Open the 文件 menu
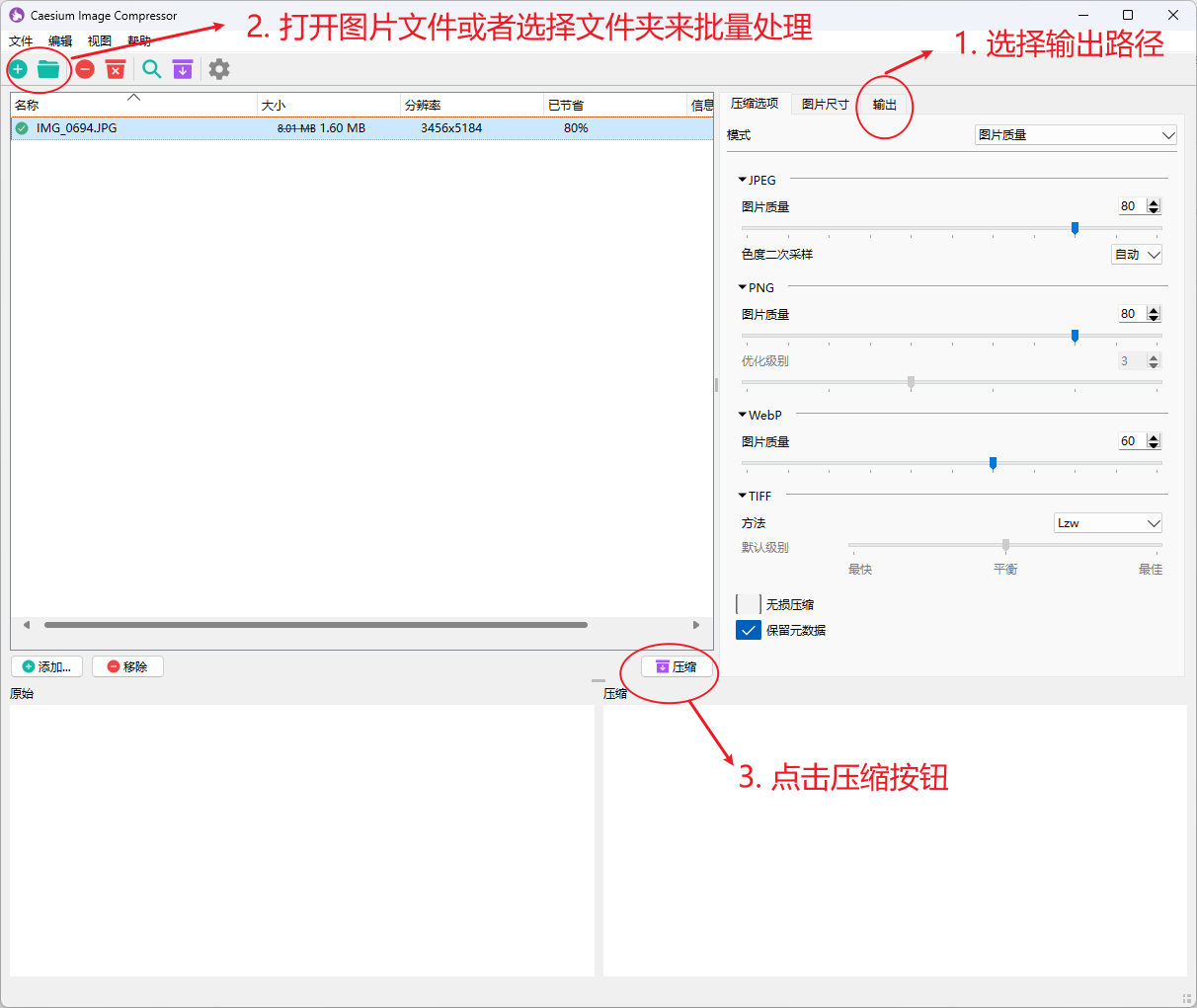This screenshot has width=1197, height=1008. click(x=21, y=41)
